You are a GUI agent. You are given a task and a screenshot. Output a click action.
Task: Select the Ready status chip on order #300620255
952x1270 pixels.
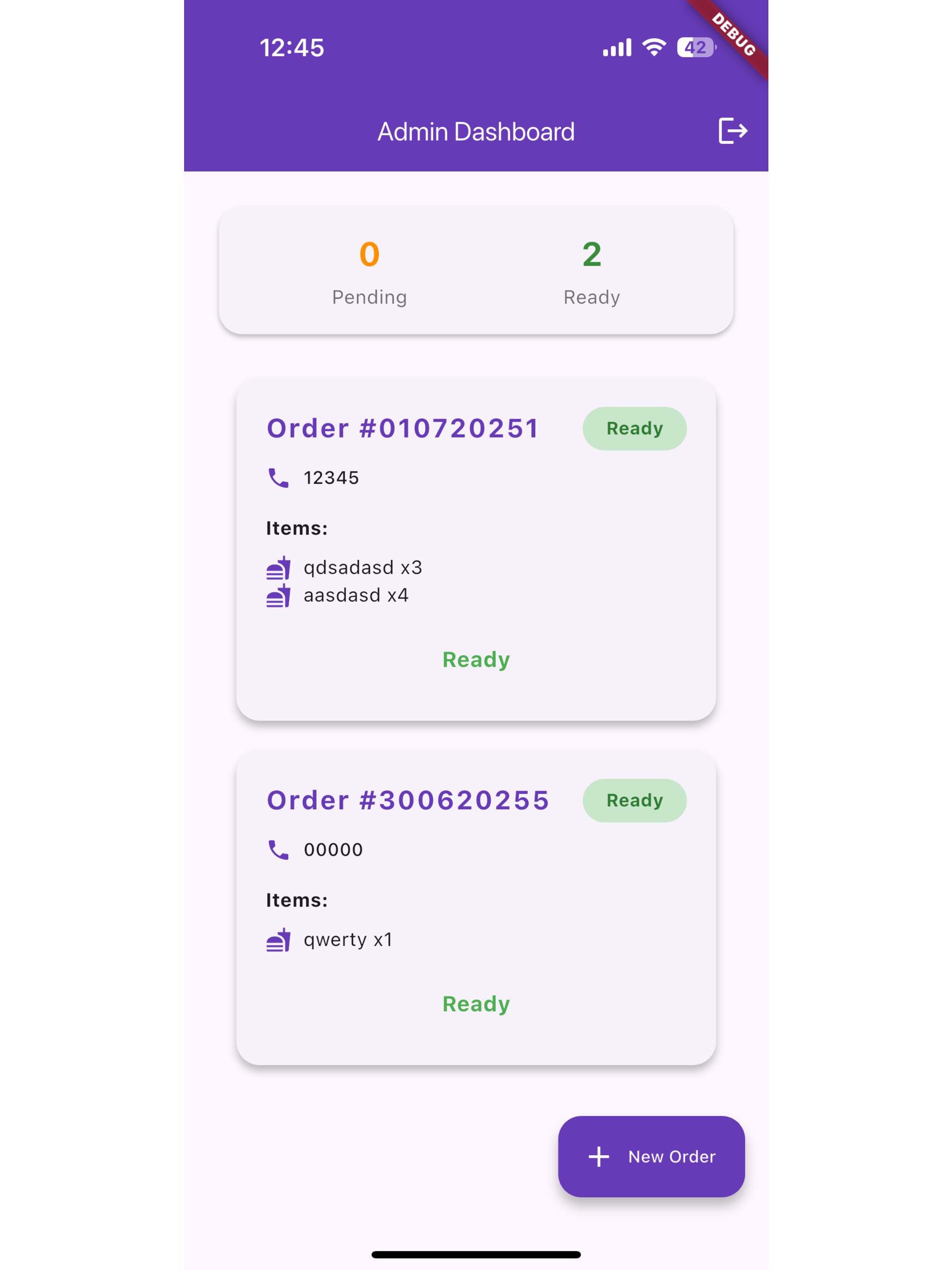635,801
